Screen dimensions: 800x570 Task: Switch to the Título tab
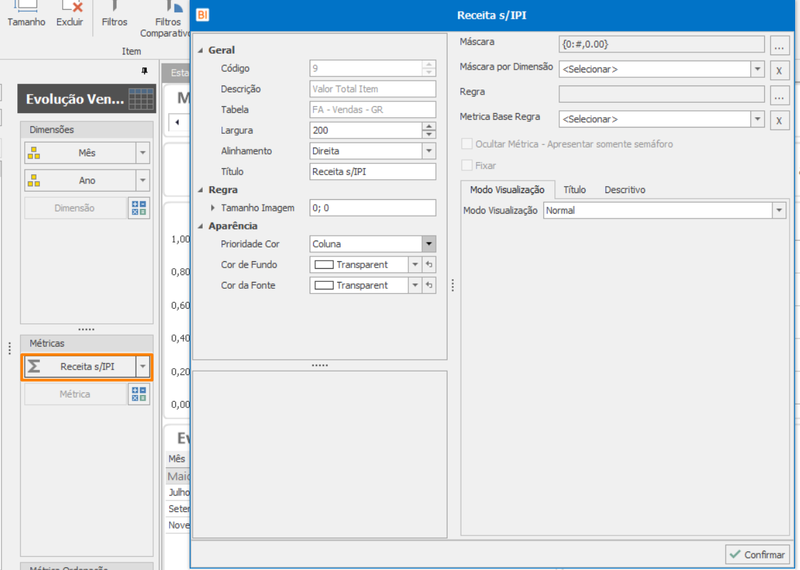coord(574,190)
